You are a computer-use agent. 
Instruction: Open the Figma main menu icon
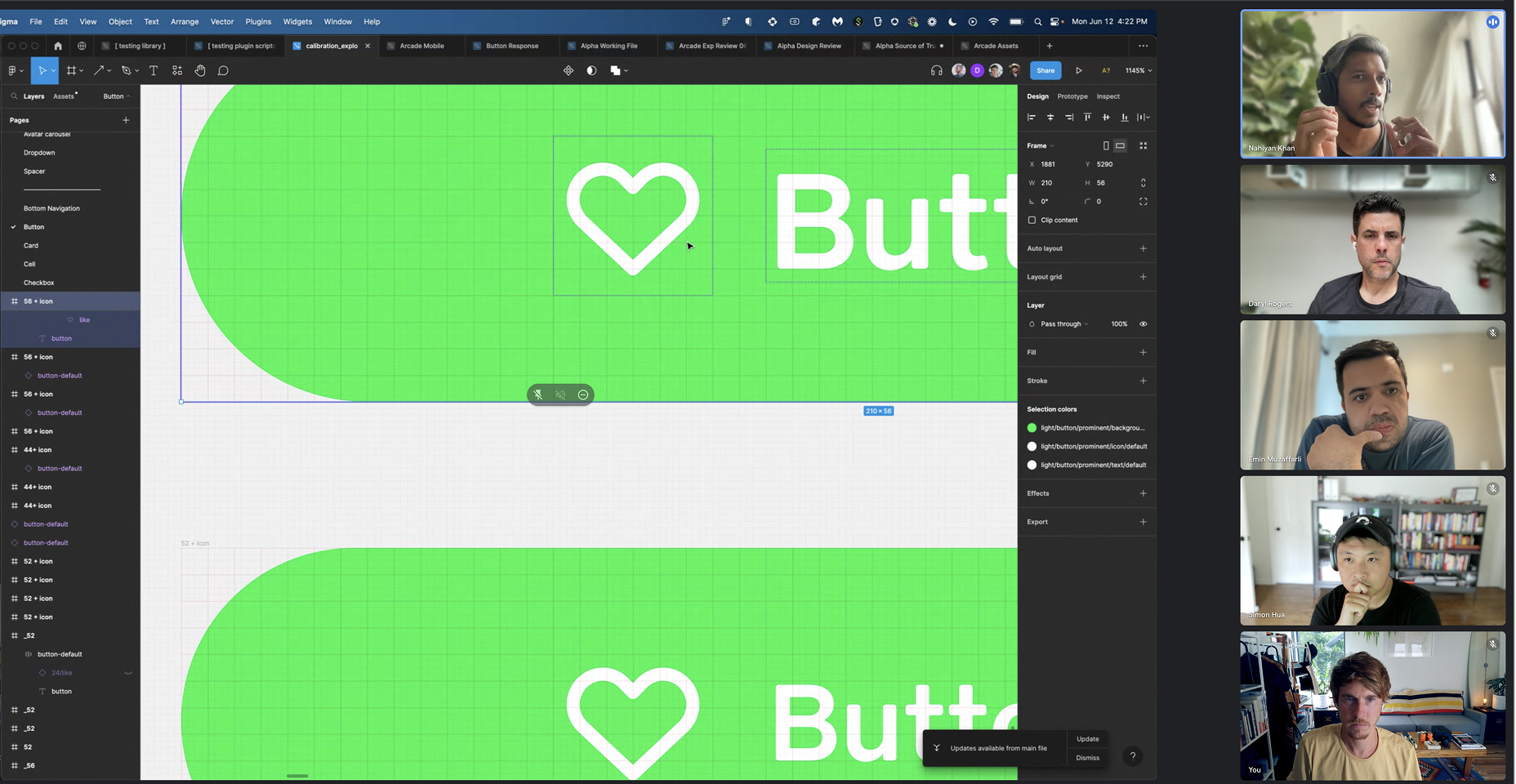click(x=13, y=71)
